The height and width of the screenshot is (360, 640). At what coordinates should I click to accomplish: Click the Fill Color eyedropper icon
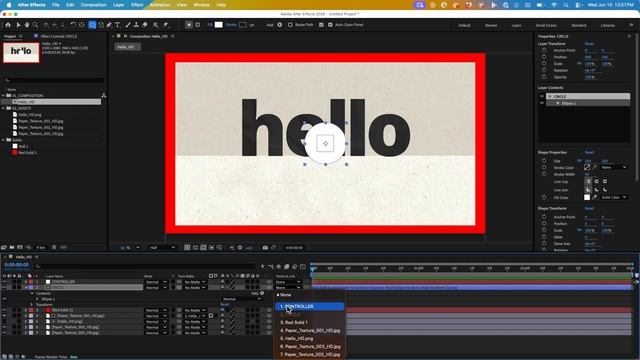coord(595,197)
